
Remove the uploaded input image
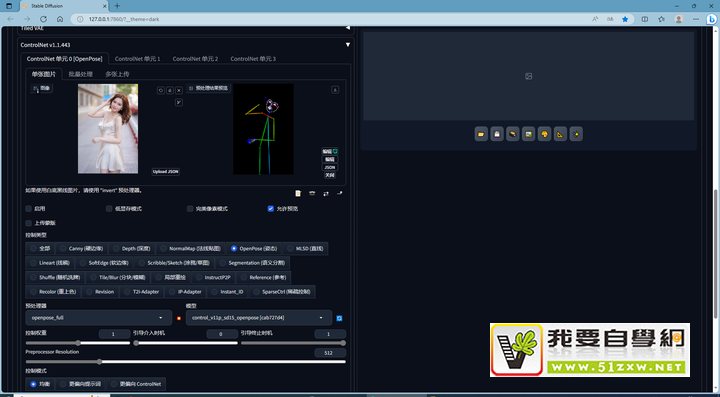[x=179, y=90]
